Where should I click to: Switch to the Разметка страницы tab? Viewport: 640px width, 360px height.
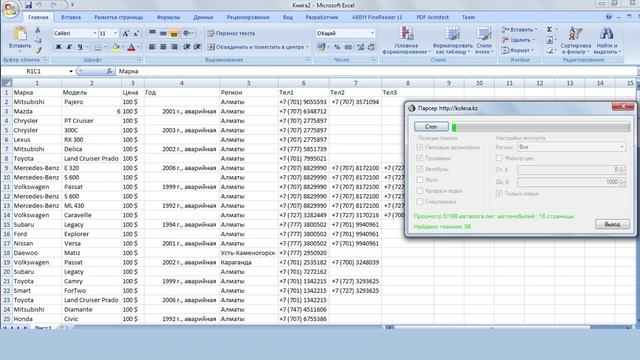coord(118,17)
